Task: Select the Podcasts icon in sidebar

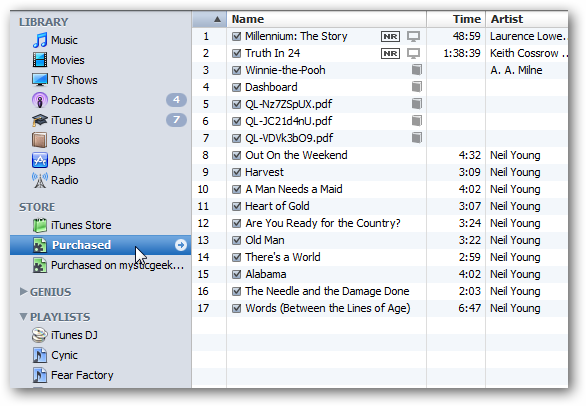Action: (40, 100)
